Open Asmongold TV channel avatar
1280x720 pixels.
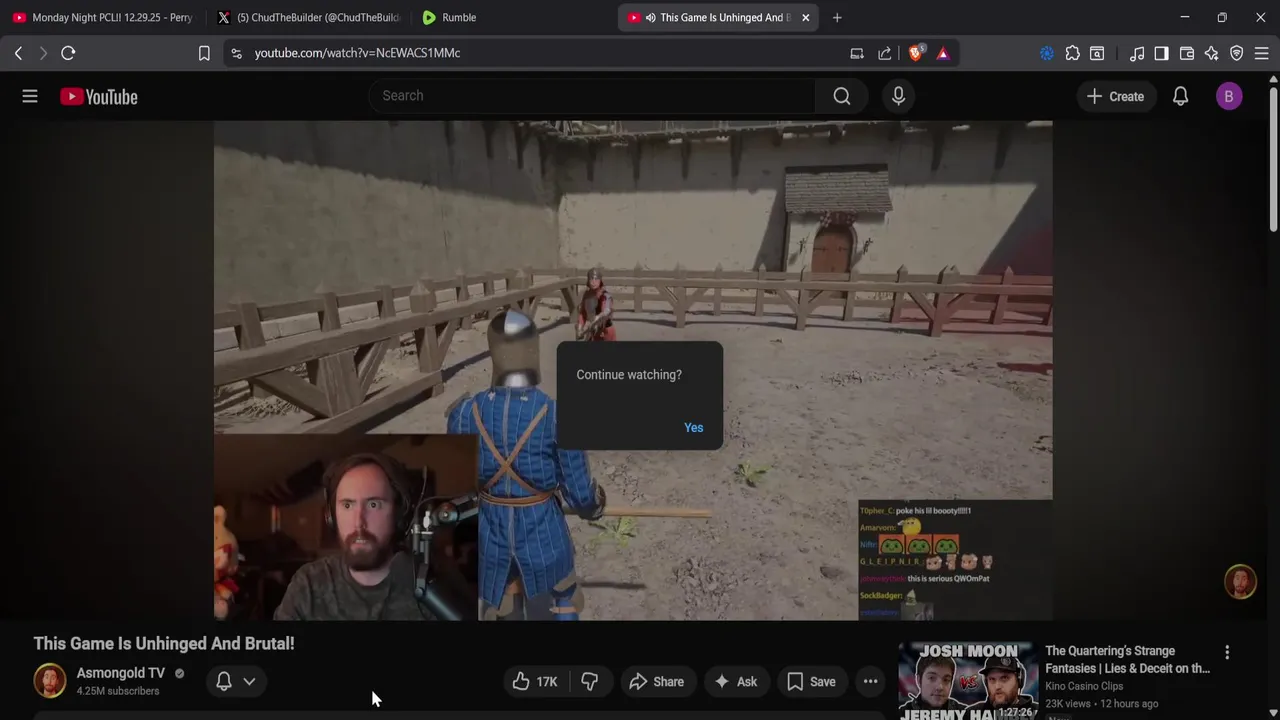(50, 681)
